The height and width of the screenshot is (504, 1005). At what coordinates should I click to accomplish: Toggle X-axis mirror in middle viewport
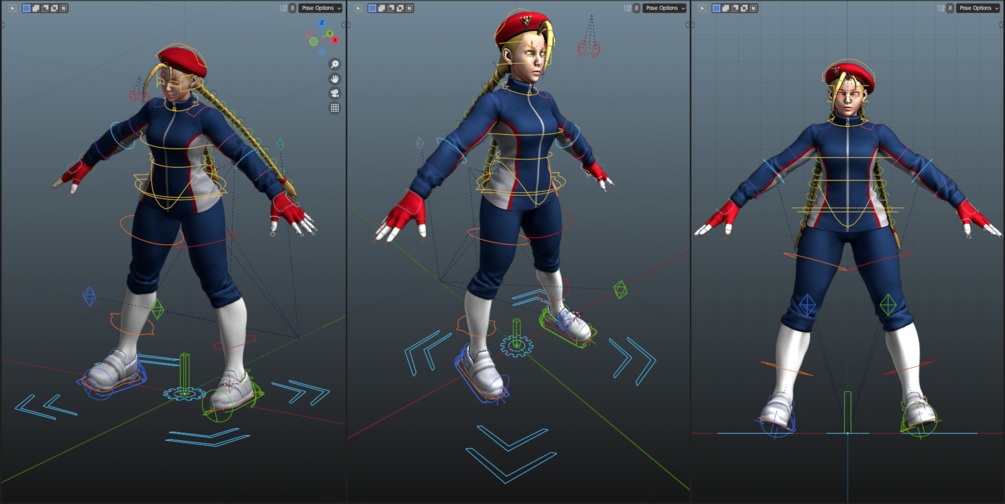point(636,8)
